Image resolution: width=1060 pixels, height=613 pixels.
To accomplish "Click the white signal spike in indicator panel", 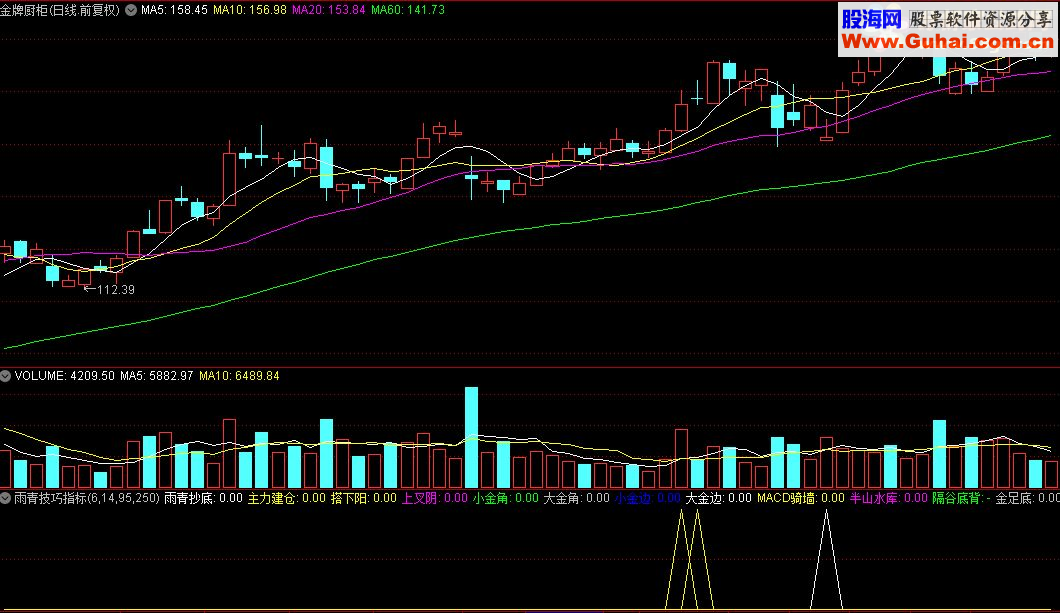I will (826, 560).
